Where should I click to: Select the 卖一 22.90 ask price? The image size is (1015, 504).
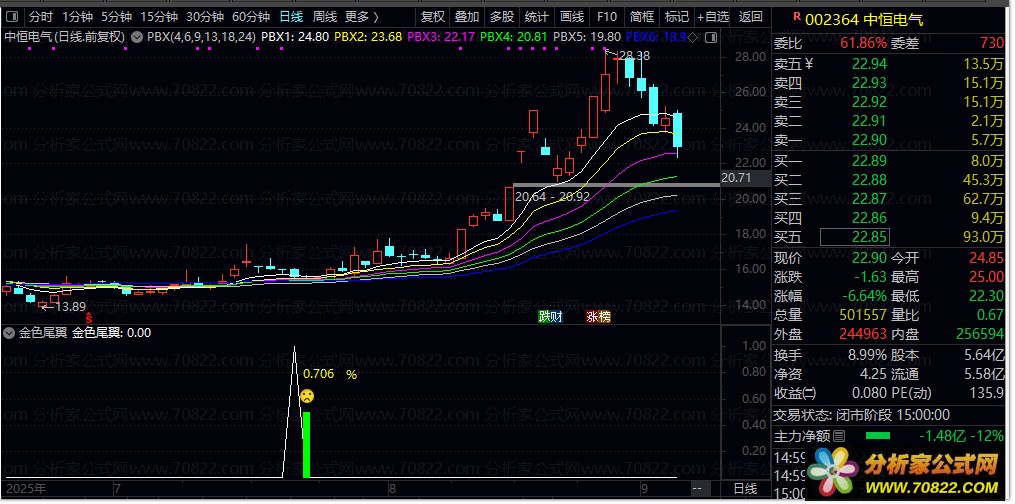[869, 140]
